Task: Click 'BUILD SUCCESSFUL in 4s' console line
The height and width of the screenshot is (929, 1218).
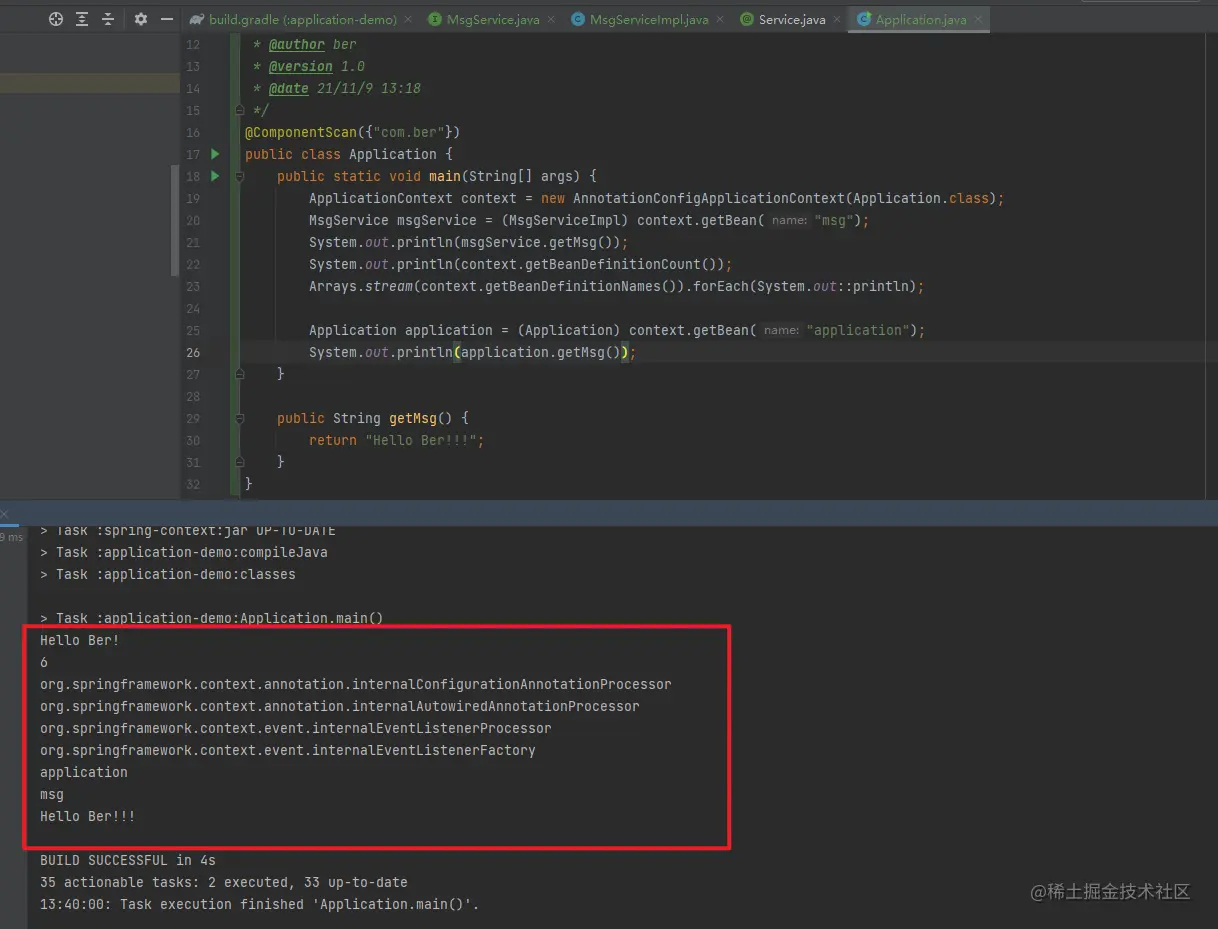Action: click(x=128, y=860)
